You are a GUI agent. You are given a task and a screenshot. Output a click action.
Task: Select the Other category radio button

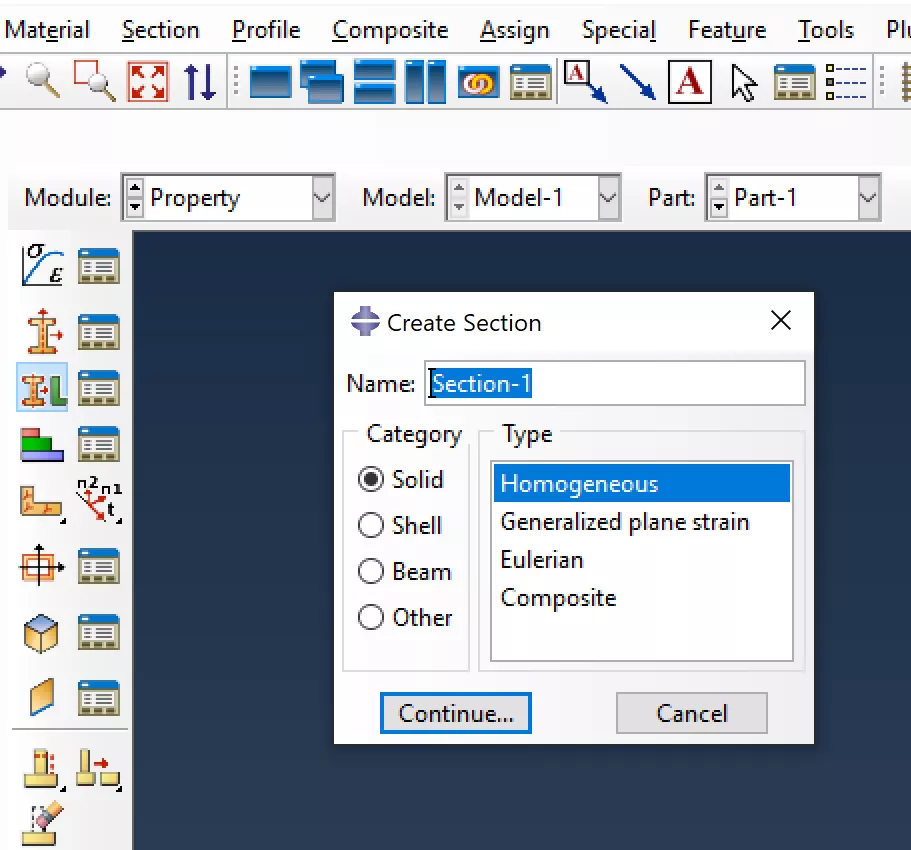tap(371, 617)
